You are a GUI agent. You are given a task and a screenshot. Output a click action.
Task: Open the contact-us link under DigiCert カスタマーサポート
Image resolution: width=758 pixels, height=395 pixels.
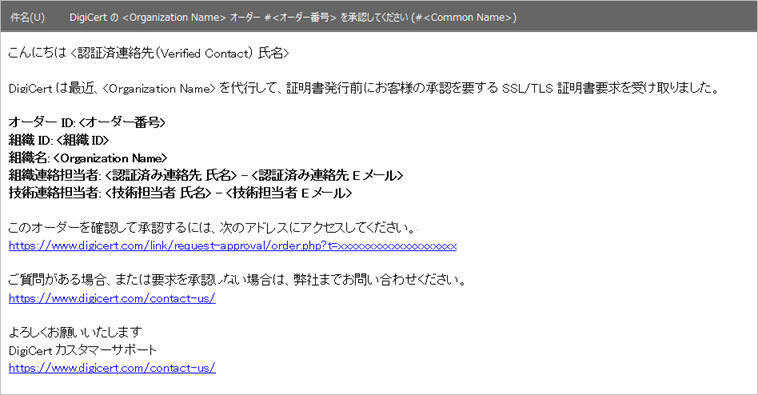(112, 368)
